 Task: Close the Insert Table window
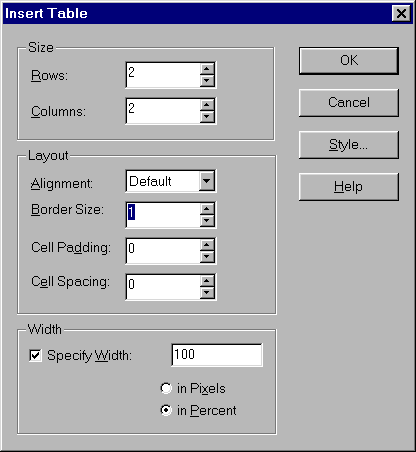pyautogui.click(x=401, y=14)
